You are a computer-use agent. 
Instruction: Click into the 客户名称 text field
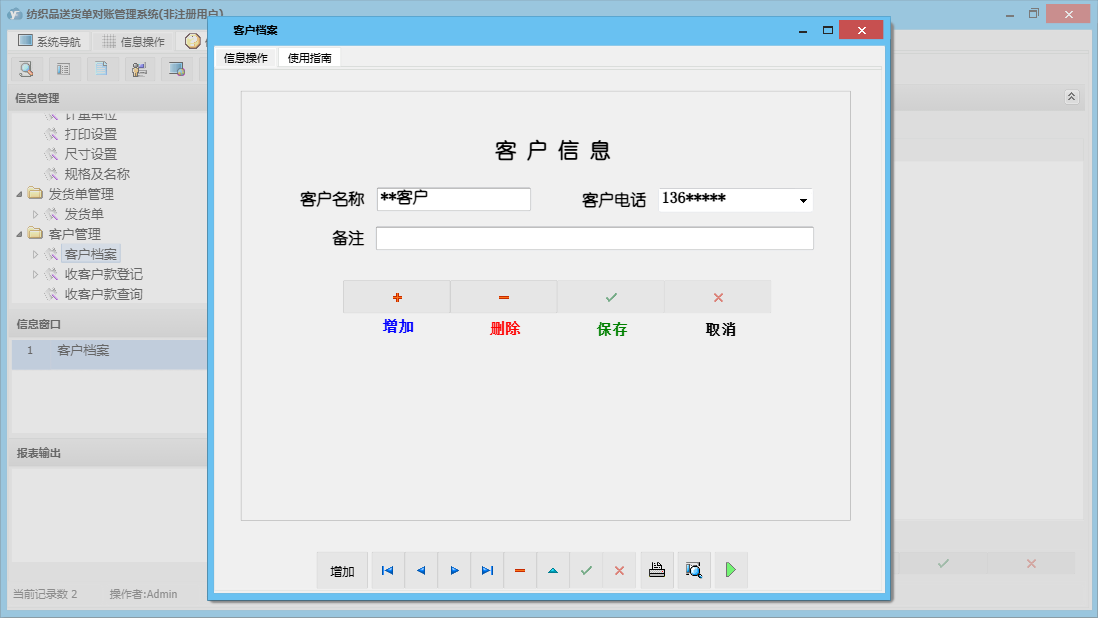pyautogui.click(x=454, y=199)
